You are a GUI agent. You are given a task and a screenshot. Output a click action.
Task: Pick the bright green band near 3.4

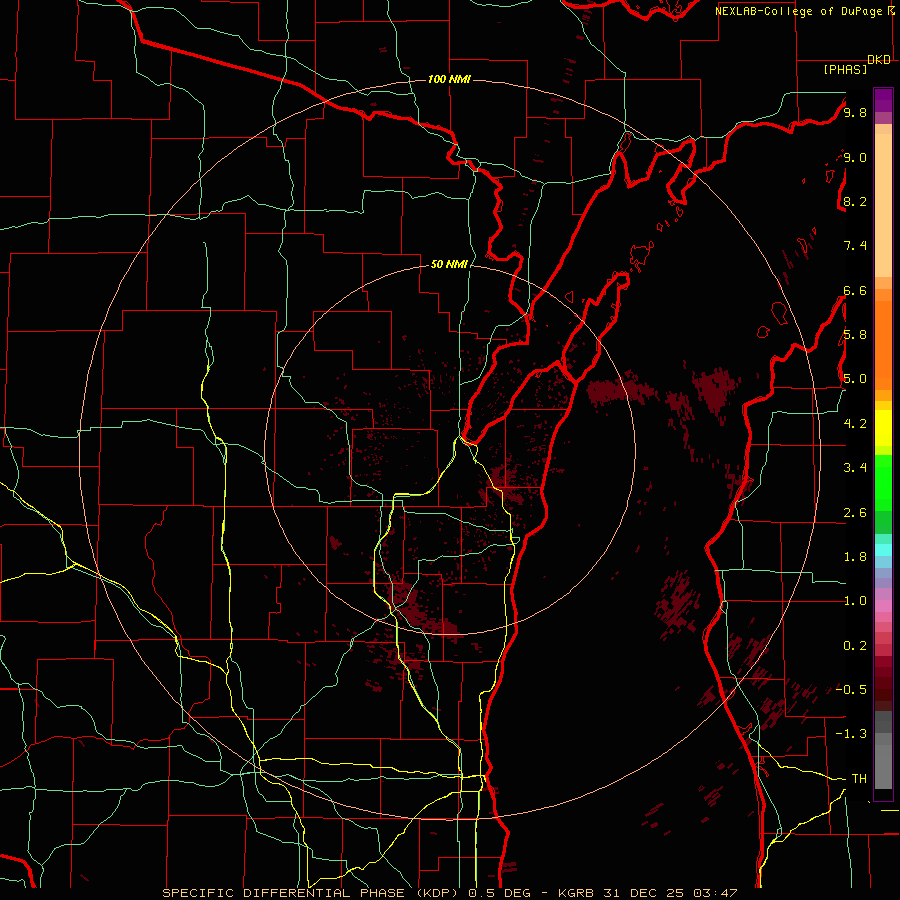[883, 481]
